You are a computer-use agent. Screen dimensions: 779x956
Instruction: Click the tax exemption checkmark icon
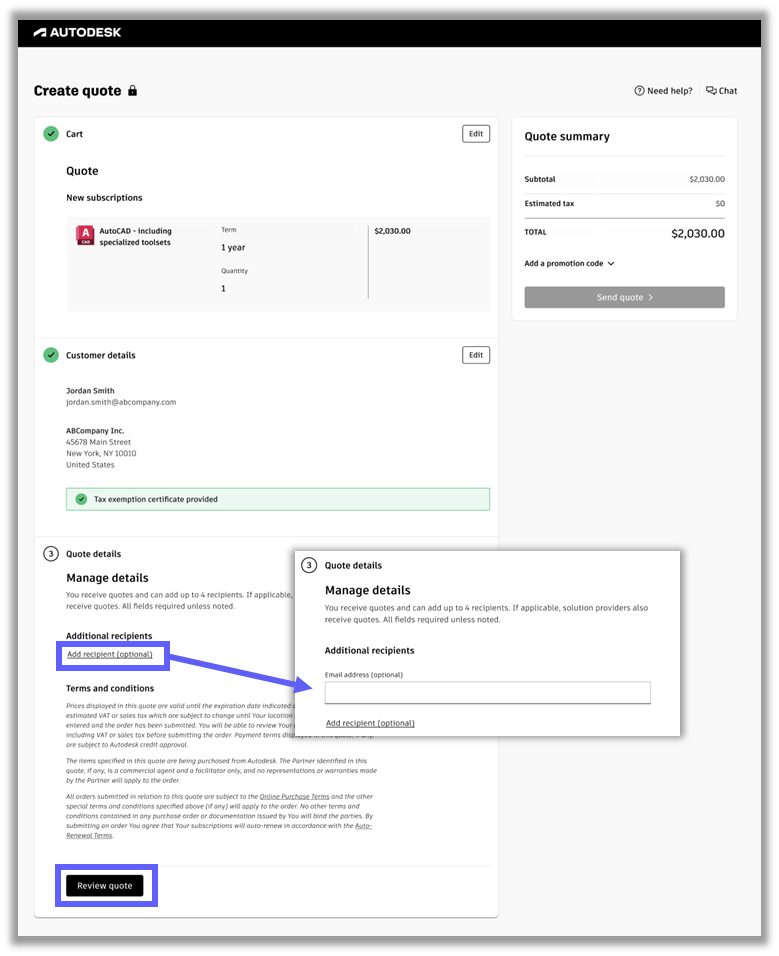(81, 499)
